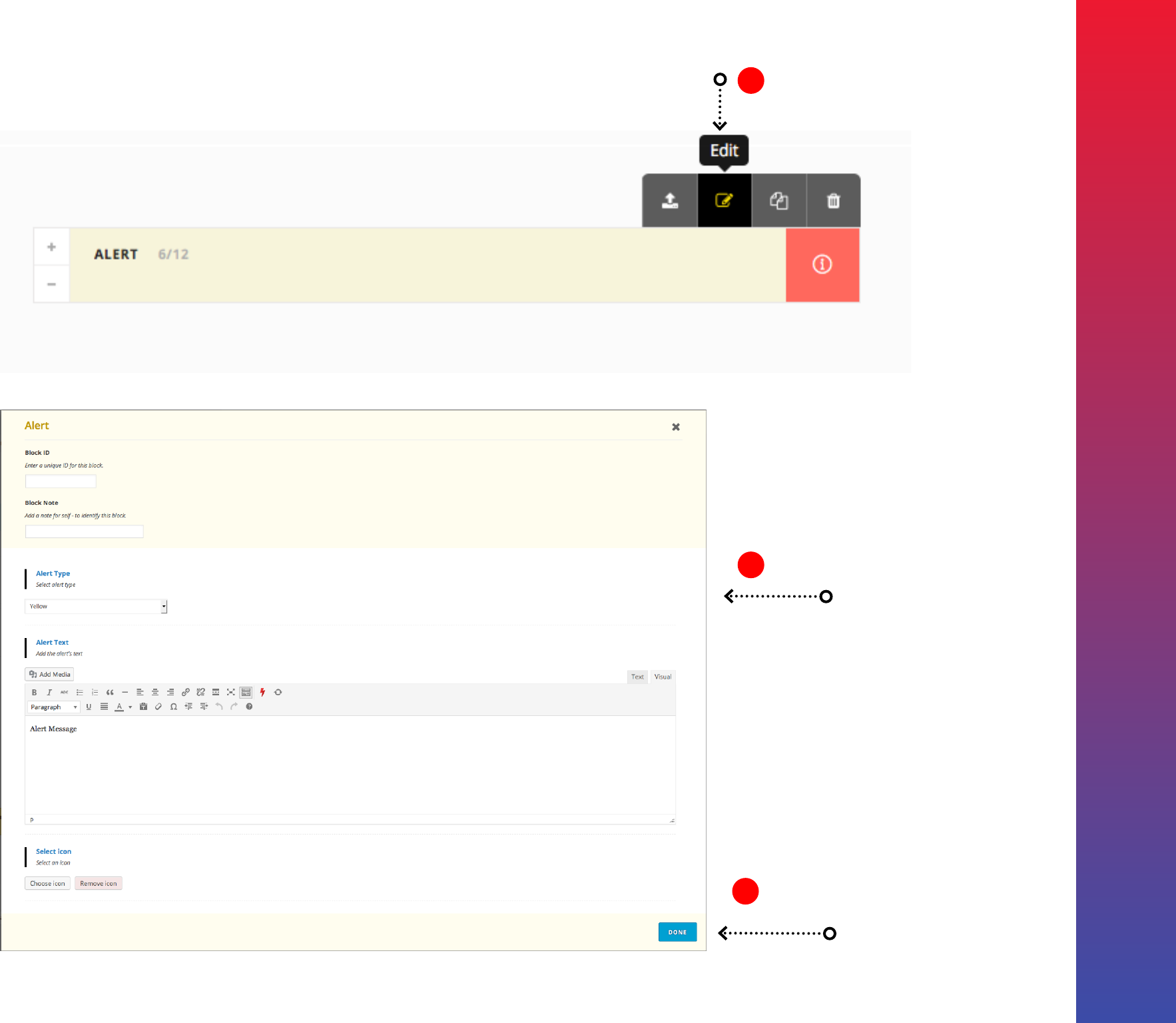The image size is (1176, 1023).
Task: Click the 6/12 width label
Action: coord(173,254)
